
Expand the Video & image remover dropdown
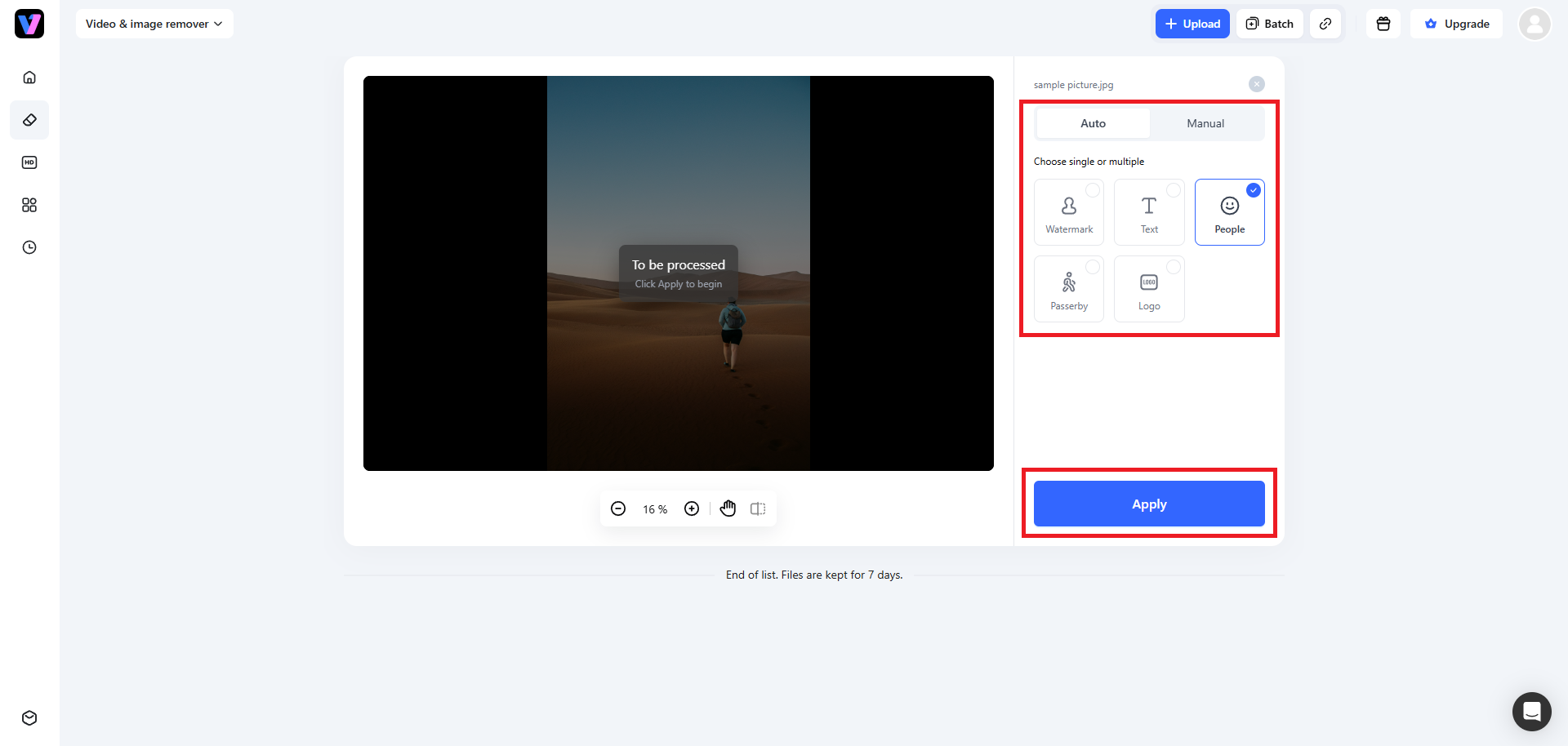(154, 24)
